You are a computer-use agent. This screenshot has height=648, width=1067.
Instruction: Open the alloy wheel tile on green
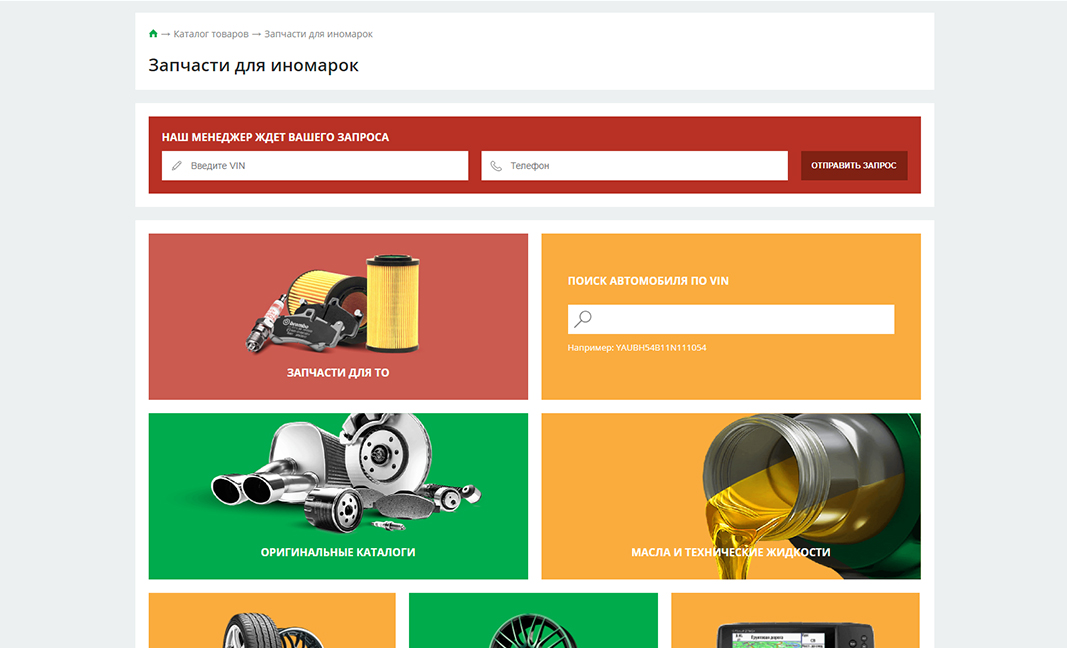coord(534,620)
